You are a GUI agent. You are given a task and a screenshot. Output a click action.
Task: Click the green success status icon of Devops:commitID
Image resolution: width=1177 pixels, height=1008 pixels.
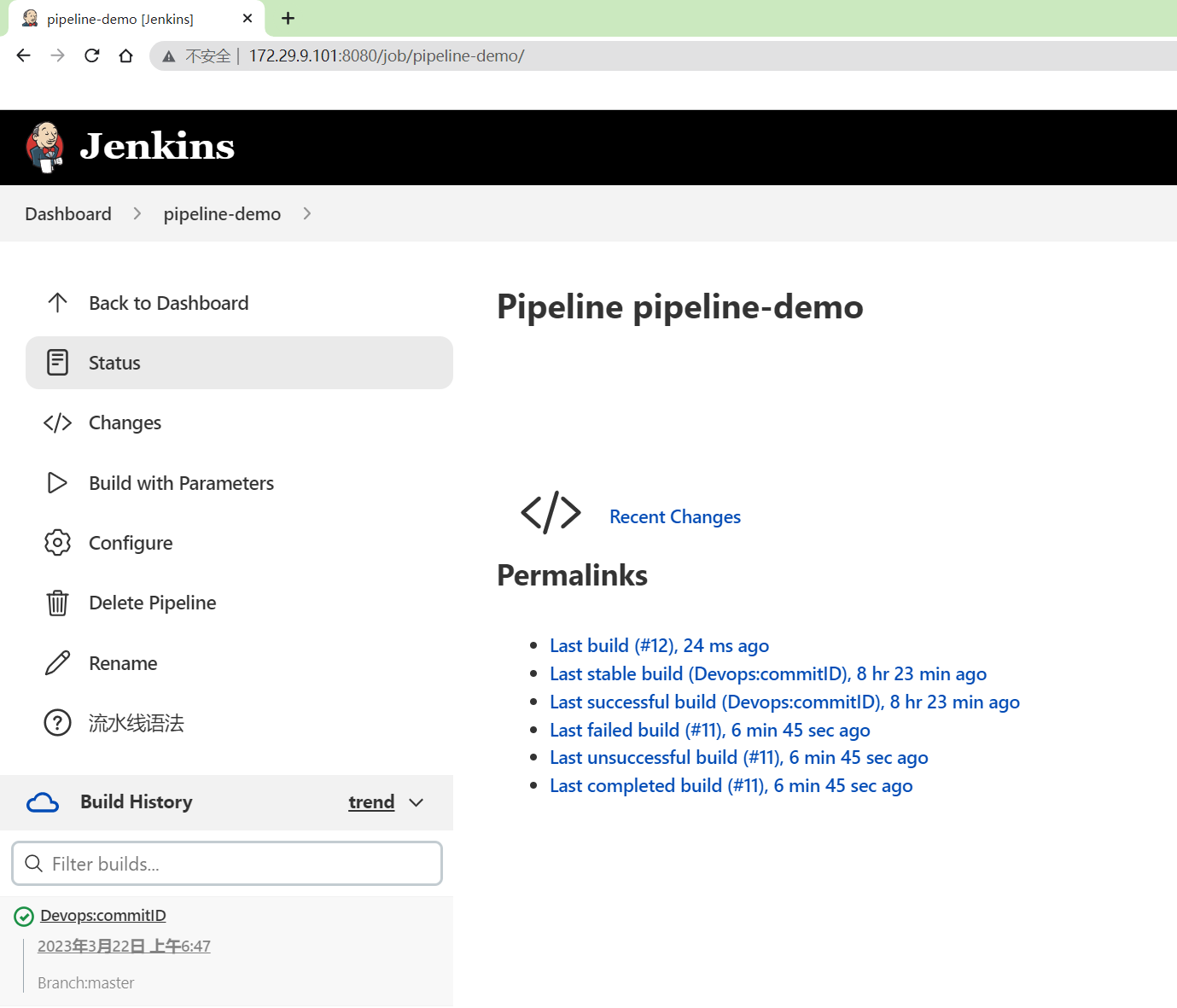24,917
